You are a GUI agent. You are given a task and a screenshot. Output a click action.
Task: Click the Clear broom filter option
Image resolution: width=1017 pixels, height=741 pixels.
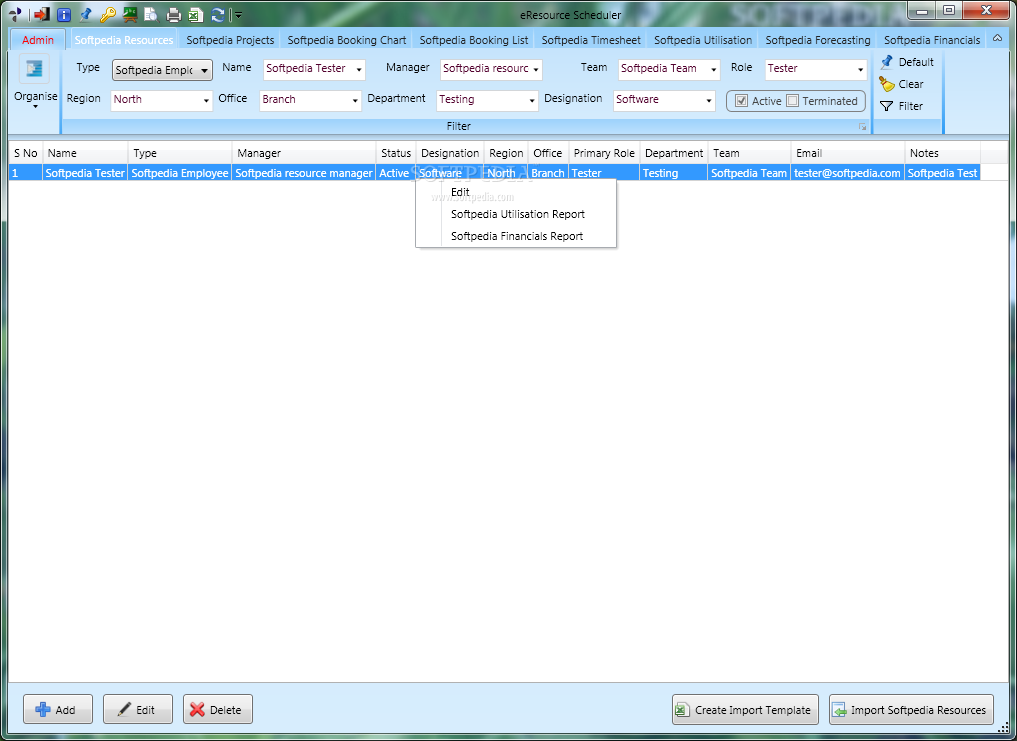click(x=902, y=84)
